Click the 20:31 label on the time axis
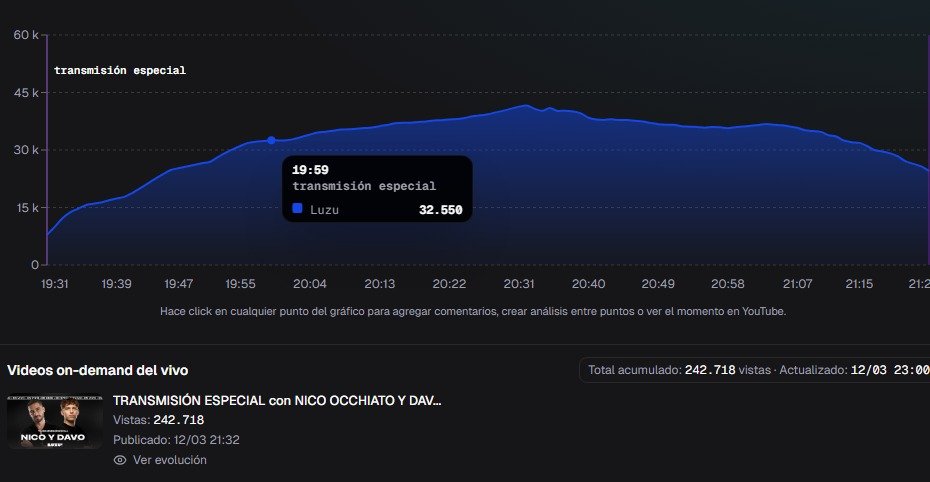 [x=519, y=284]
